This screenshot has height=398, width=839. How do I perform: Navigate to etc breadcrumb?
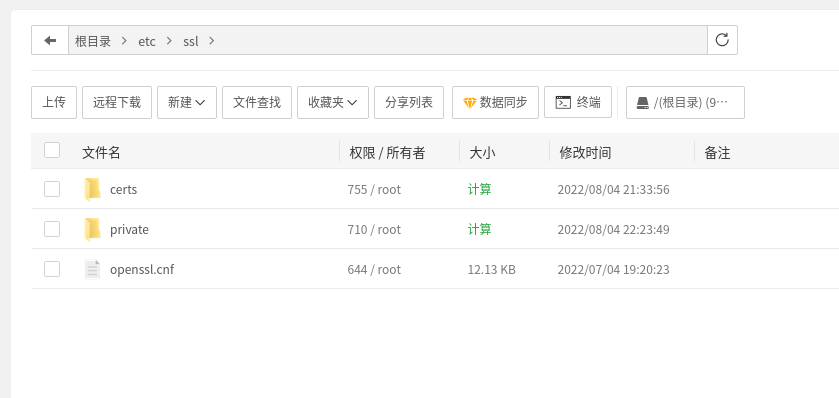click(147, 41)
